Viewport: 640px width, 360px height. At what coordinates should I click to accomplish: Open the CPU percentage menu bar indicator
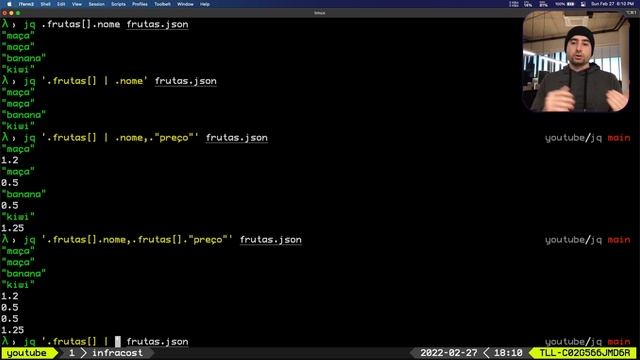pyautogui.click(x=528, y=4)
